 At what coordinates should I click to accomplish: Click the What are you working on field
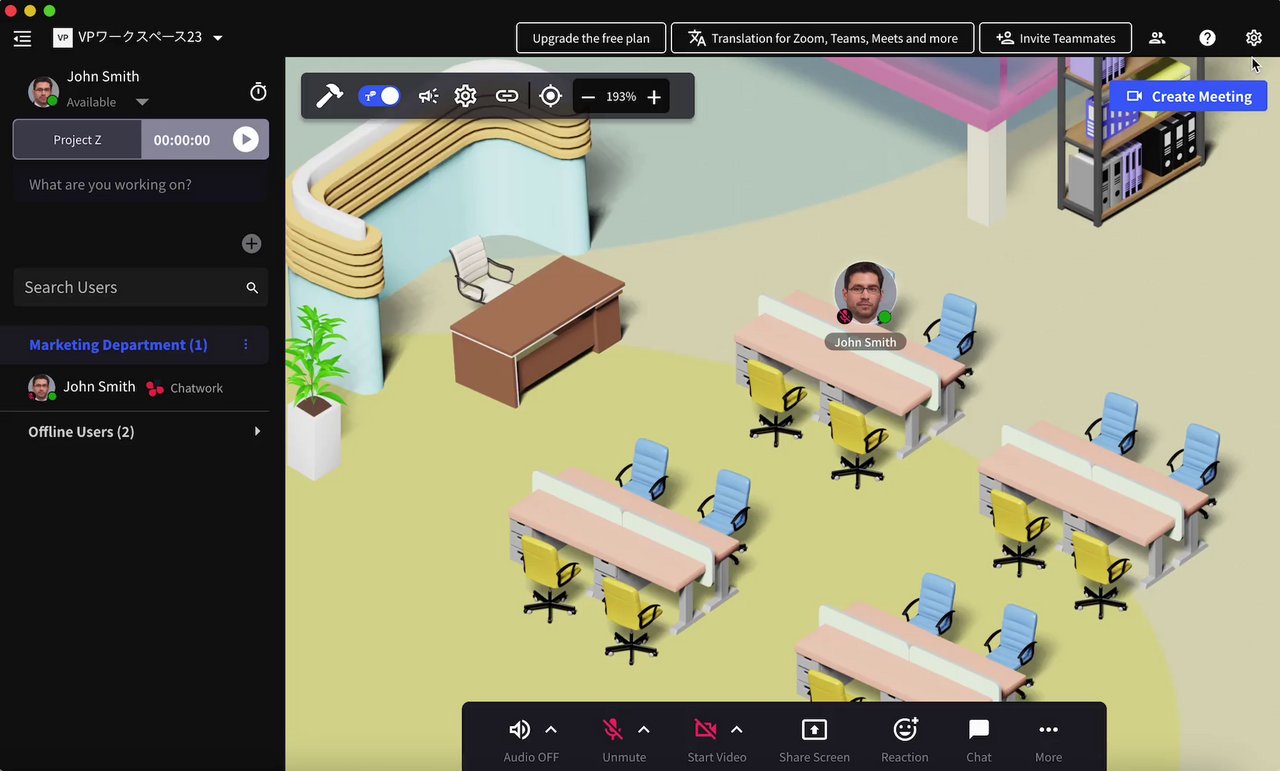pyautogui.click(x=141, y=185)
